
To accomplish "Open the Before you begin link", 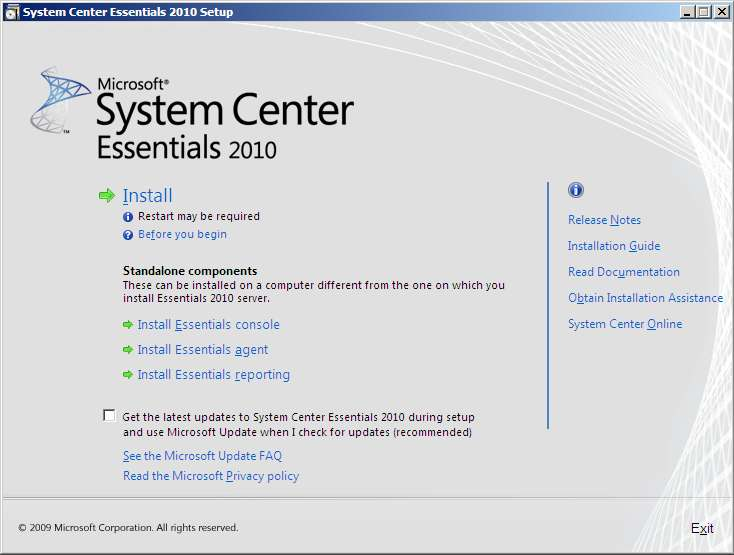I will (182, 234).
